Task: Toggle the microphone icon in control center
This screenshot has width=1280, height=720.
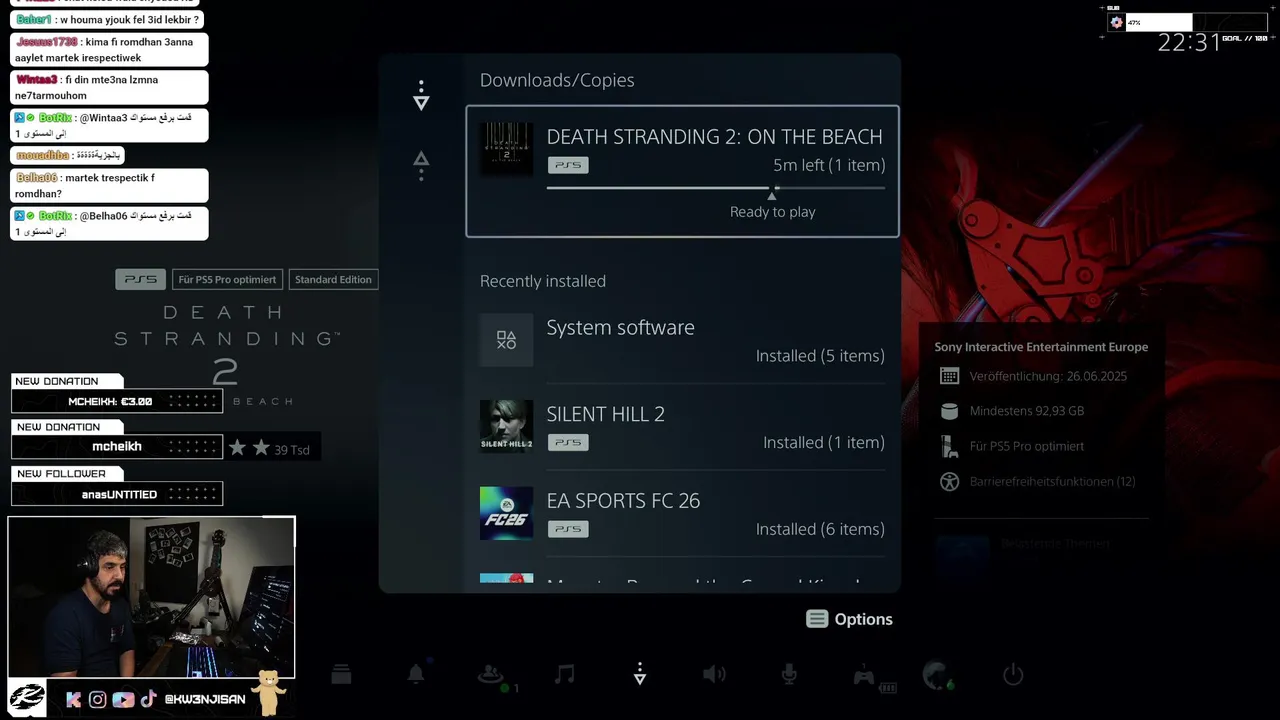Action: click(789, 675)
